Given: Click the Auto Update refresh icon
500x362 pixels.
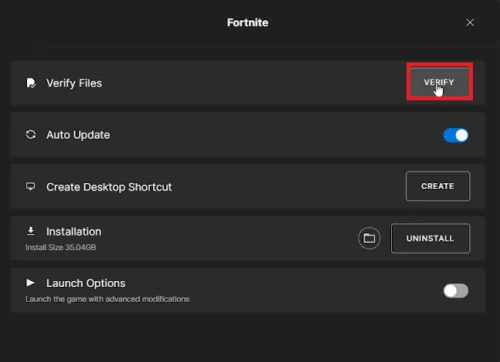Looking at the screenshot, I should tap(31, 135).
